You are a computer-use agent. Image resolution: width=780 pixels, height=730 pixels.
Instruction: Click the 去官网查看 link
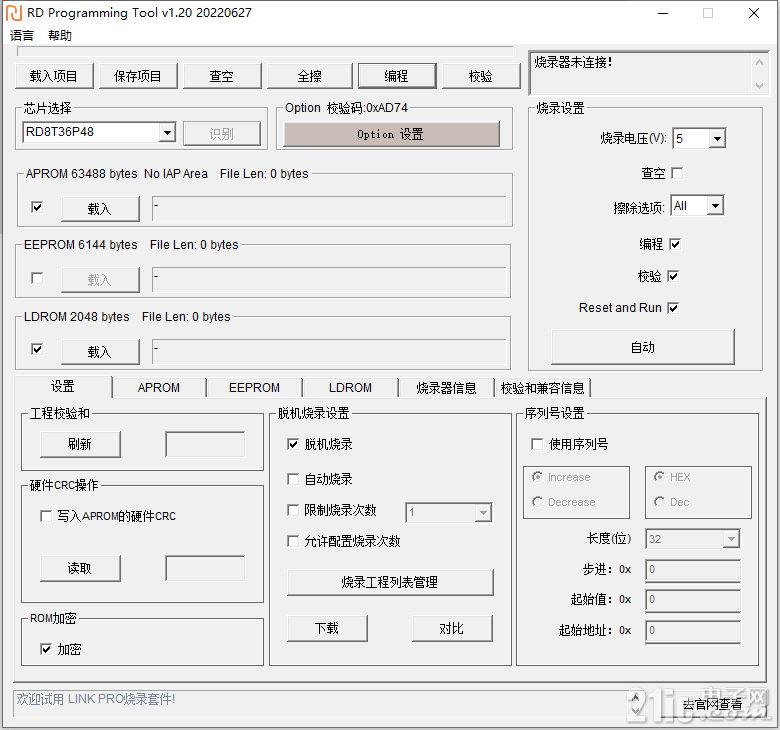click(712, 704)
